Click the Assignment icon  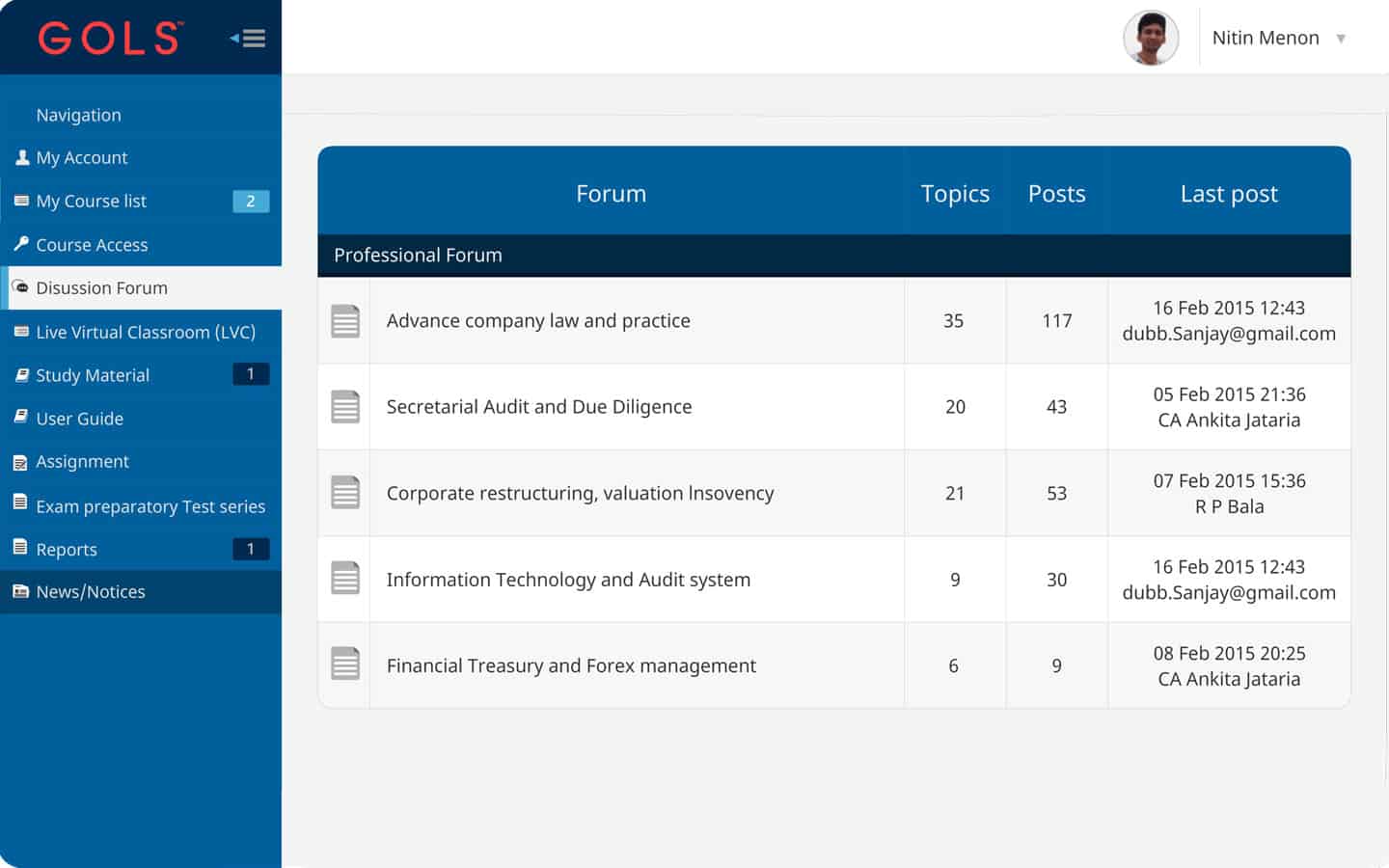click(x=20, y=463)
